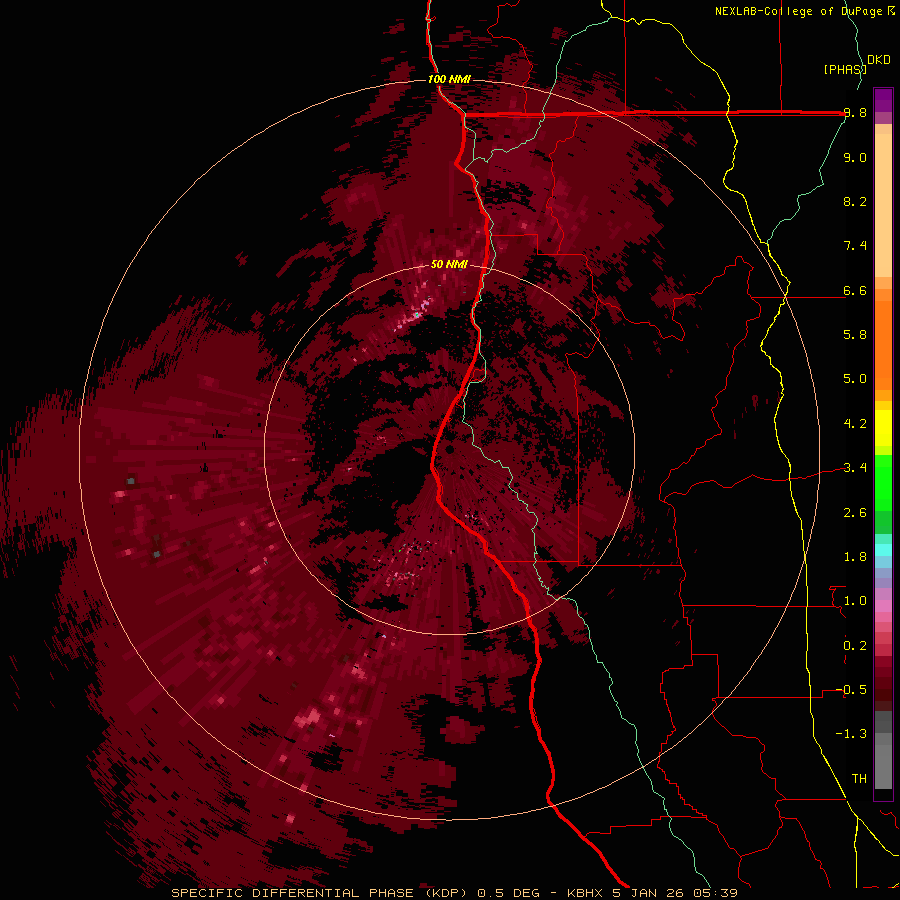Screen dimensions: 900x900
Task: Click the 0.2 value on color scale
Action: (x=855, y=646)
